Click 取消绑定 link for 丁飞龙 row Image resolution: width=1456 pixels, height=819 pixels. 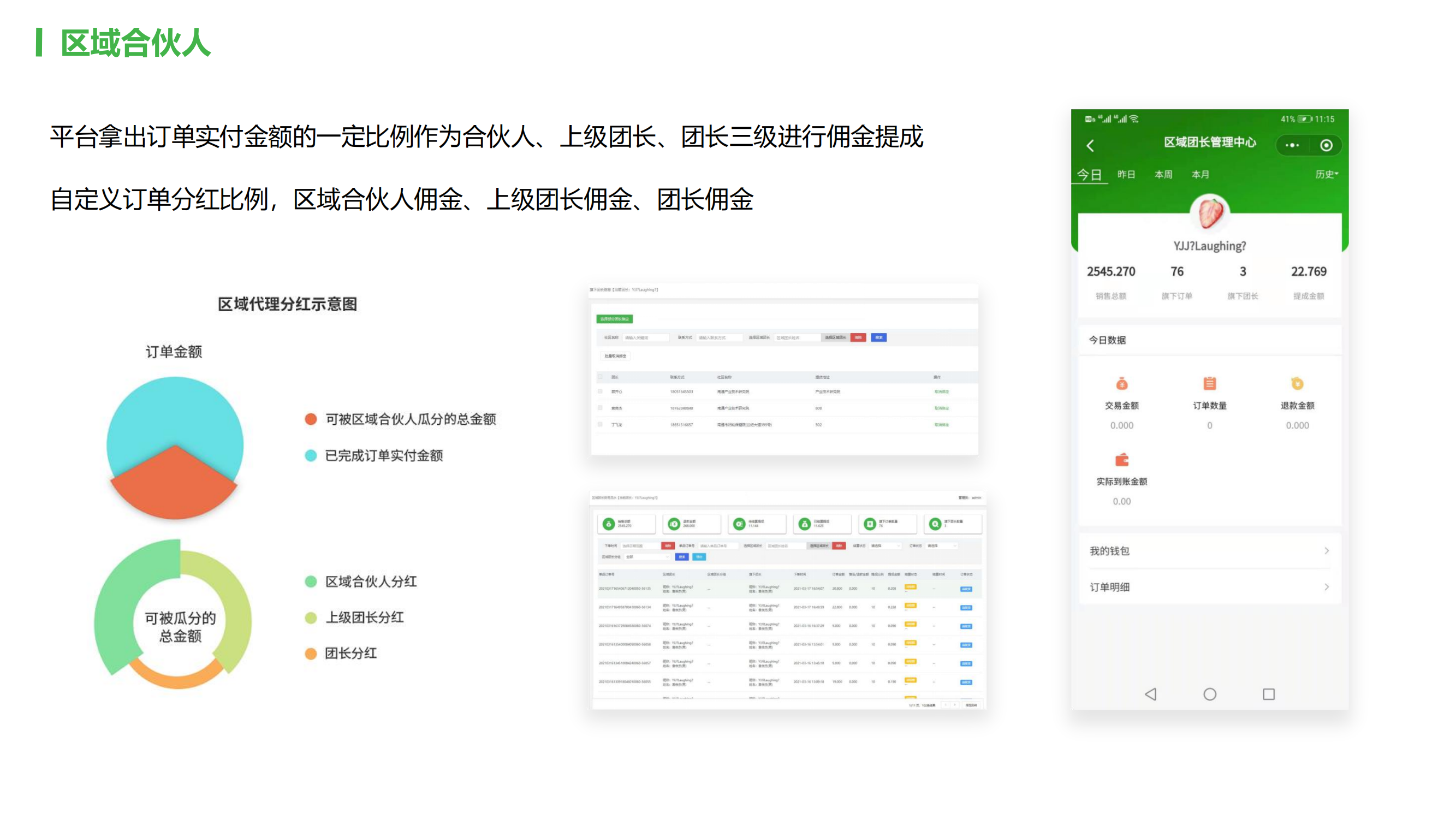click(x=941, y=424)
